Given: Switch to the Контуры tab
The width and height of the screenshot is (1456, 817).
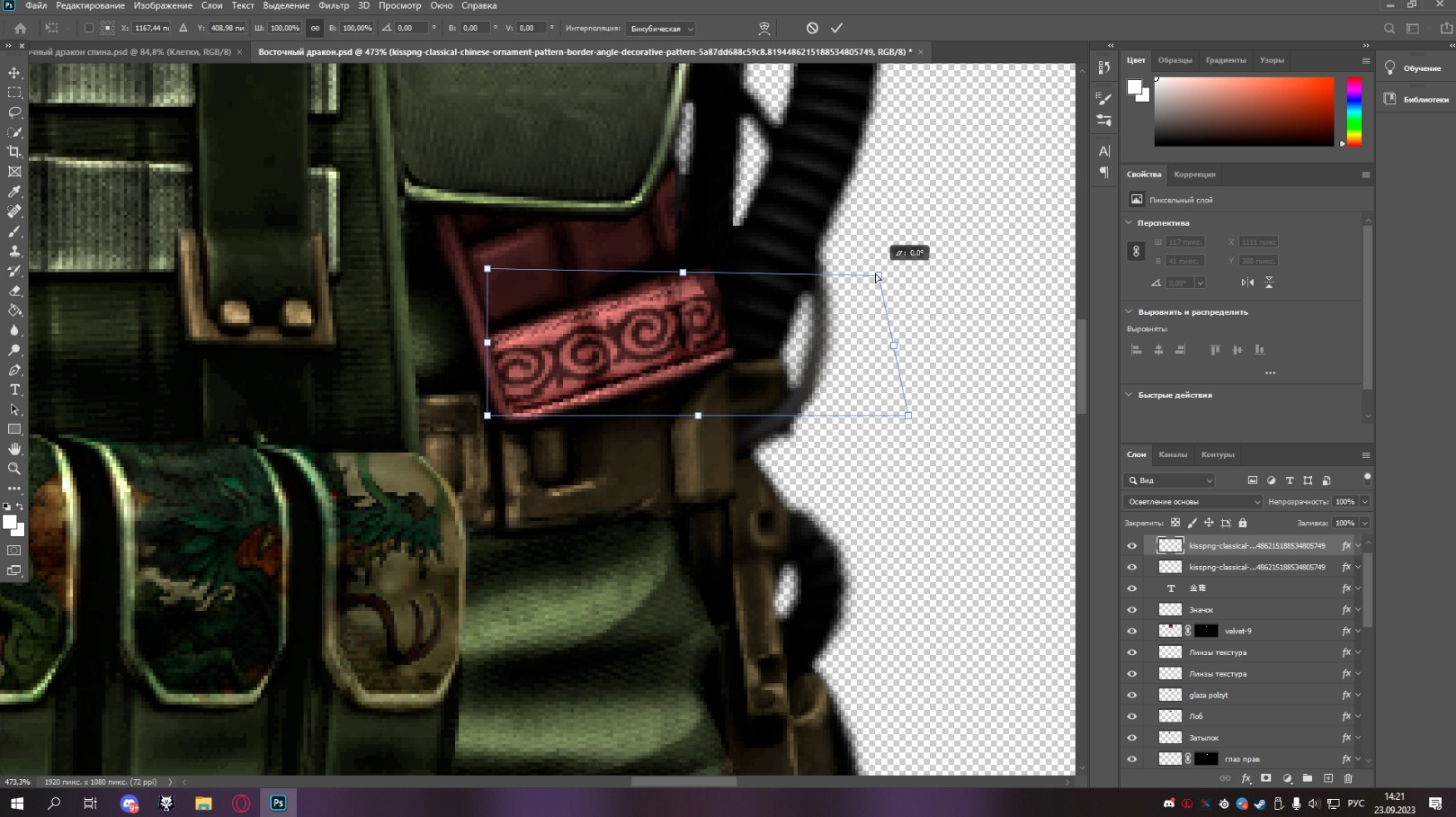Looking at the screenshot, I should coord(1218,454).
